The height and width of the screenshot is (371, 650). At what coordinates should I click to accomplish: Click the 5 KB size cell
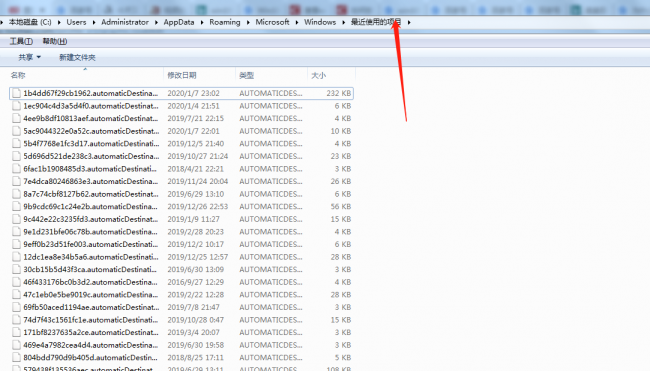343,357
